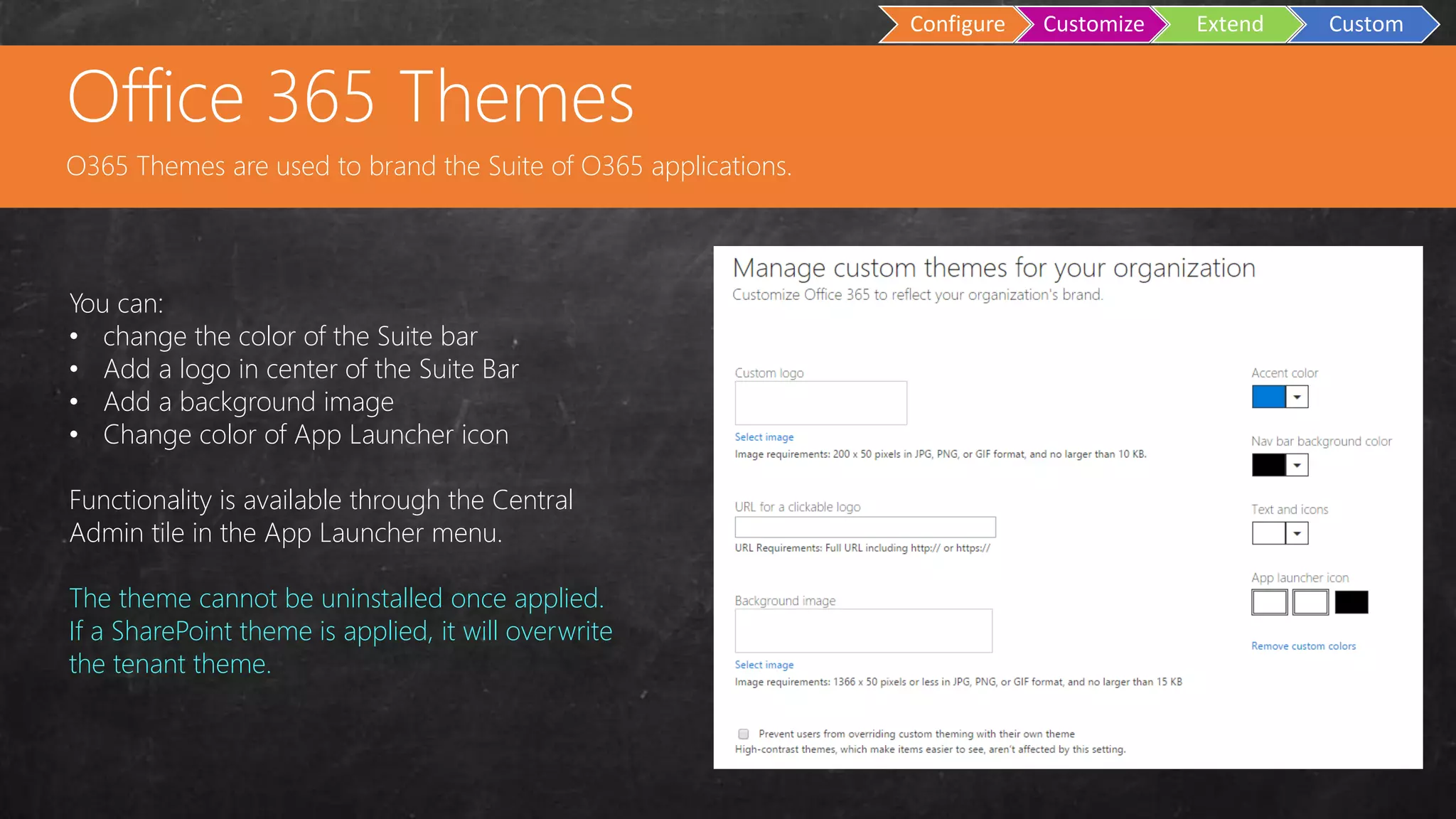Choose the black App launcher icon option
The image size is (1456, 819).
coord(1351,602)
